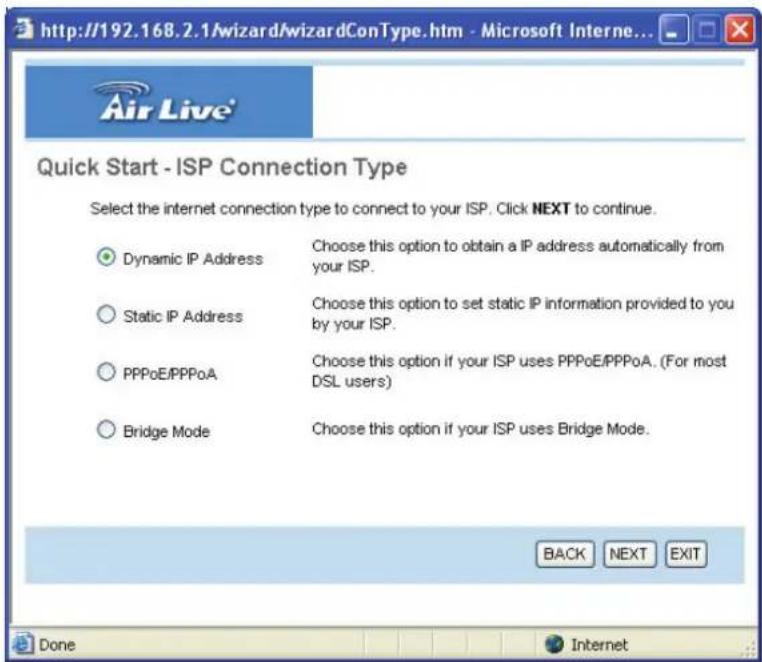762x662 pixels.
Task: Click 'set static IP information' description
Action: 523,313
